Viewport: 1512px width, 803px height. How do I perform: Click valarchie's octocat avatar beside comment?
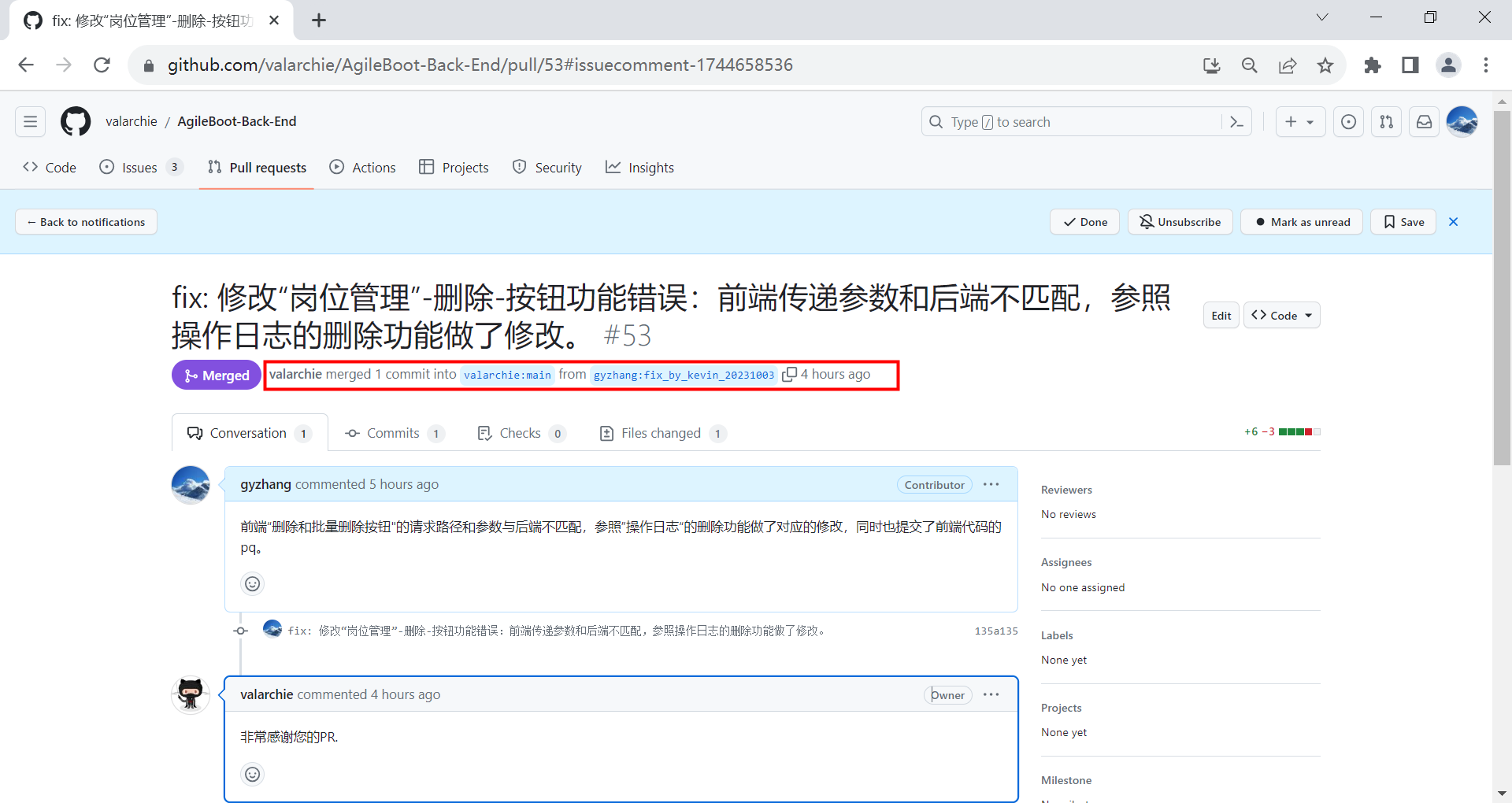[191, 695]
